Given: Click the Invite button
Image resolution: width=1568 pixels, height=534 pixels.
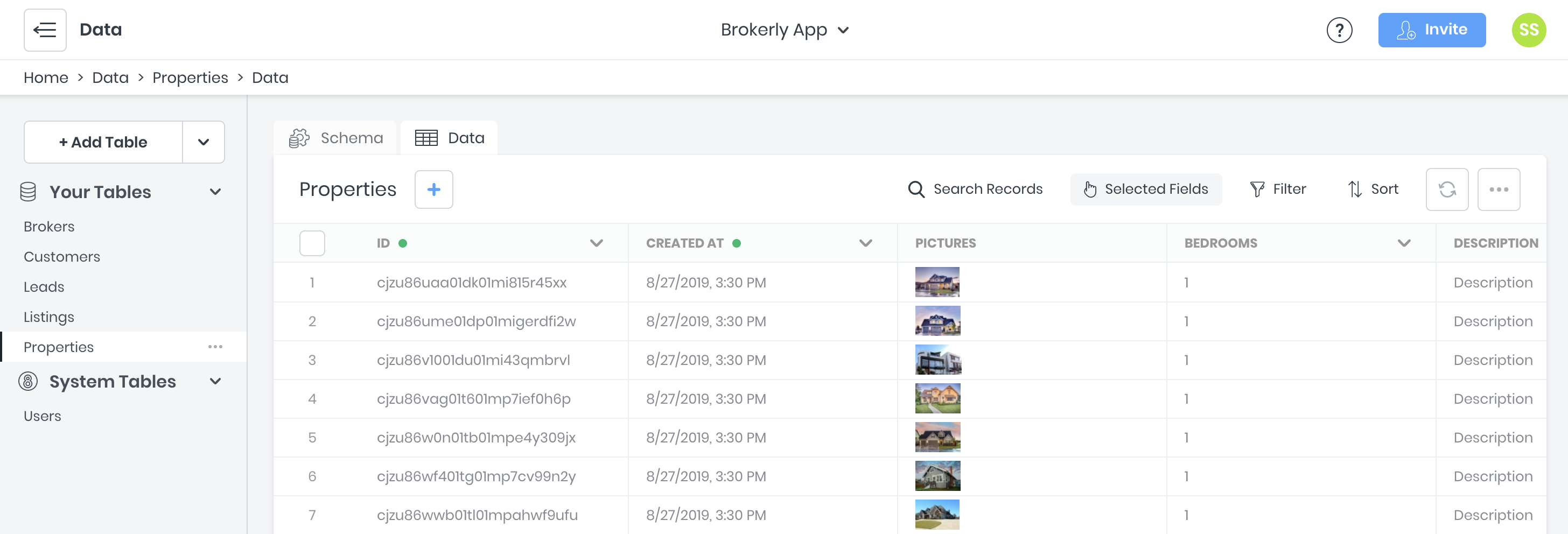Looking at the screenshot, I should coord(1431,30).
